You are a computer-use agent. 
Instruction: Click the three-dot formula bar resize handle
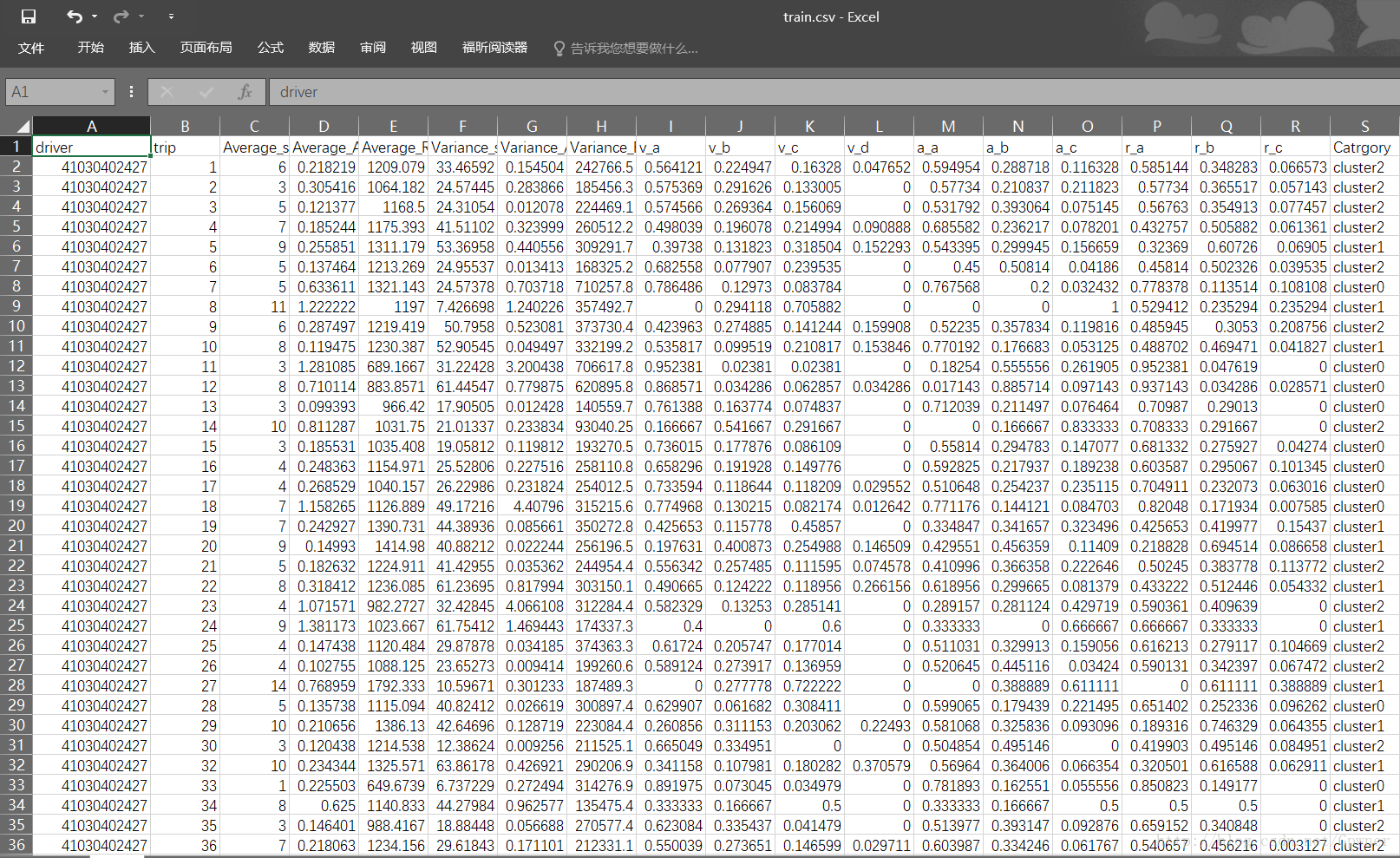tap(131, 92)
